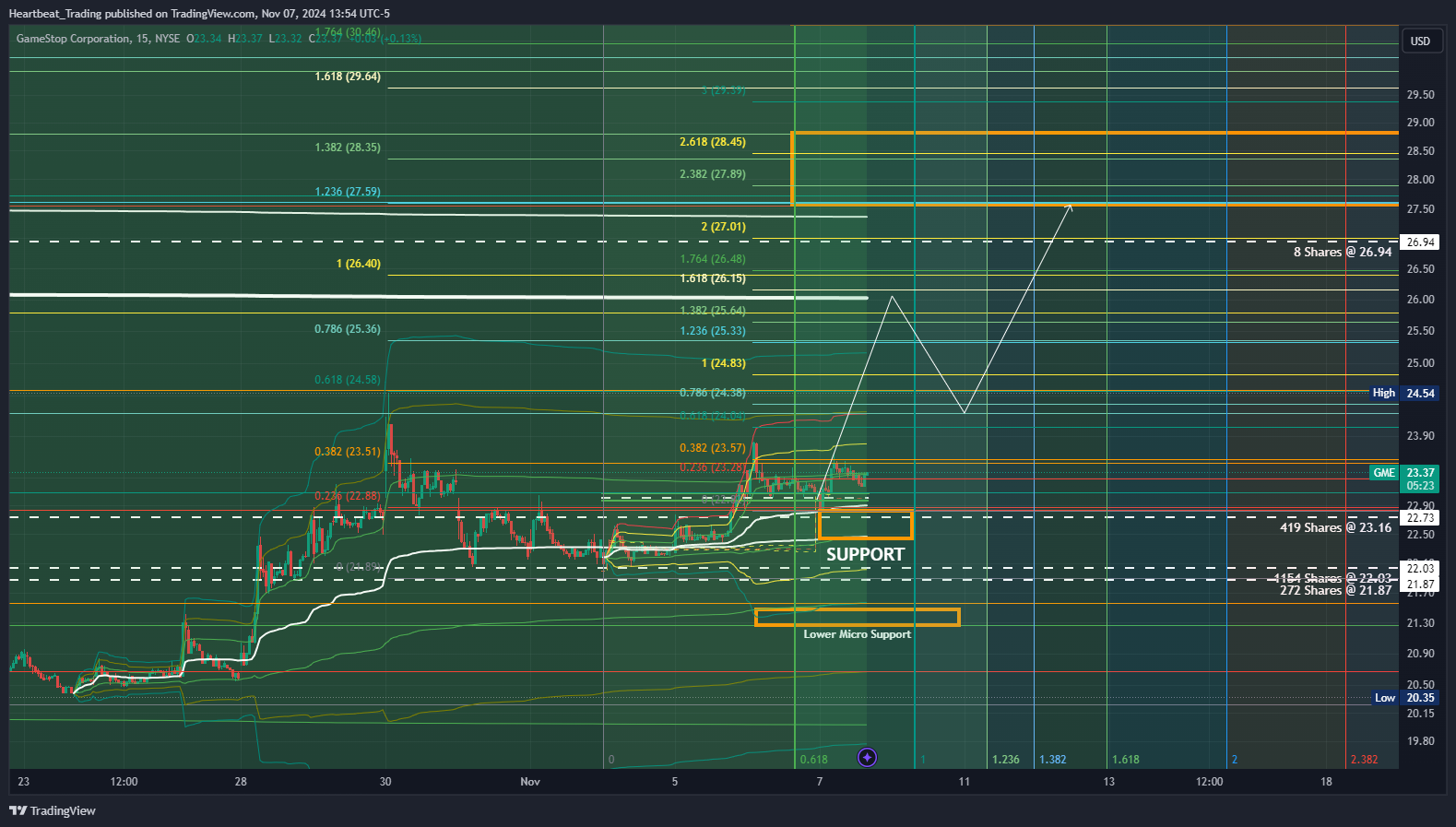Select the '2 (27.01)' Fibonacci label
The width and height of the screenshot is (1456, 827).
pos(724,227)
